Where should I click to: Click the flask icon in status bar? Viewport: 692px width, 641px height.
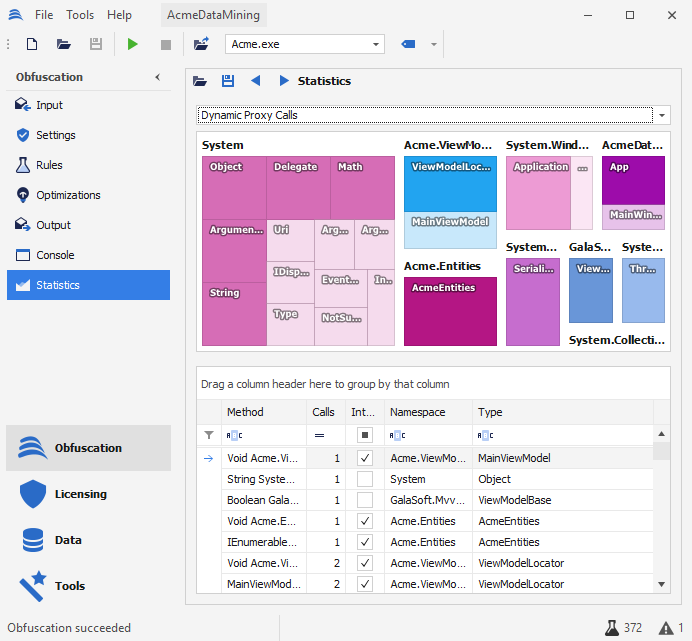[611, 628]
